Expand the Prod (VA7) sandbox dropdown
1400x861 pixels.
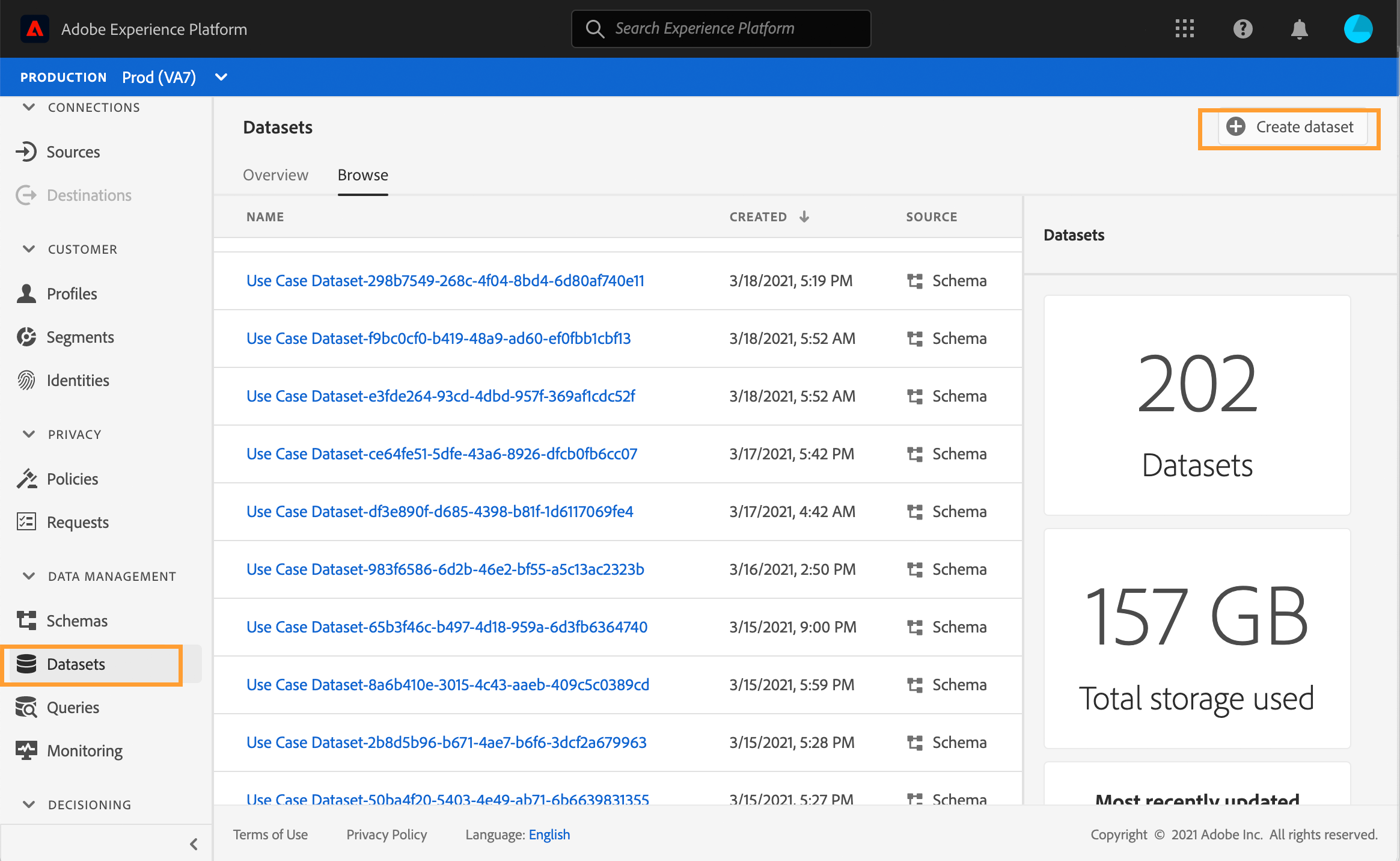pos(221,77)
